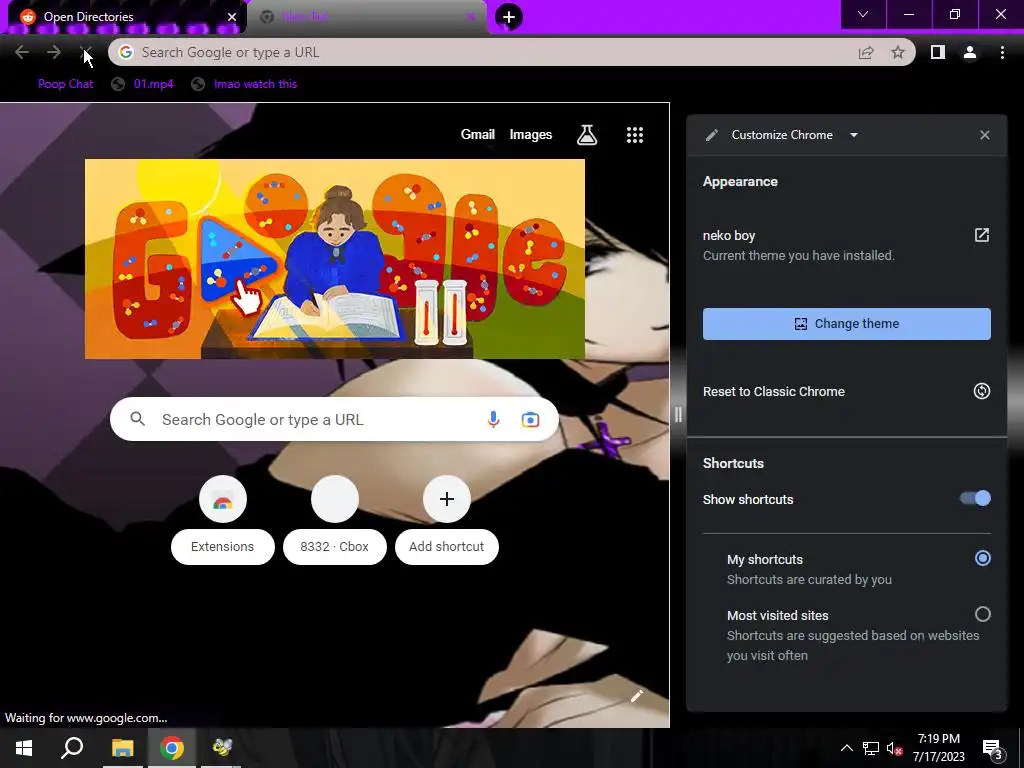Open the Google apps grid
The width and height of the screenshot is (1024, 768).
[635, 135]
